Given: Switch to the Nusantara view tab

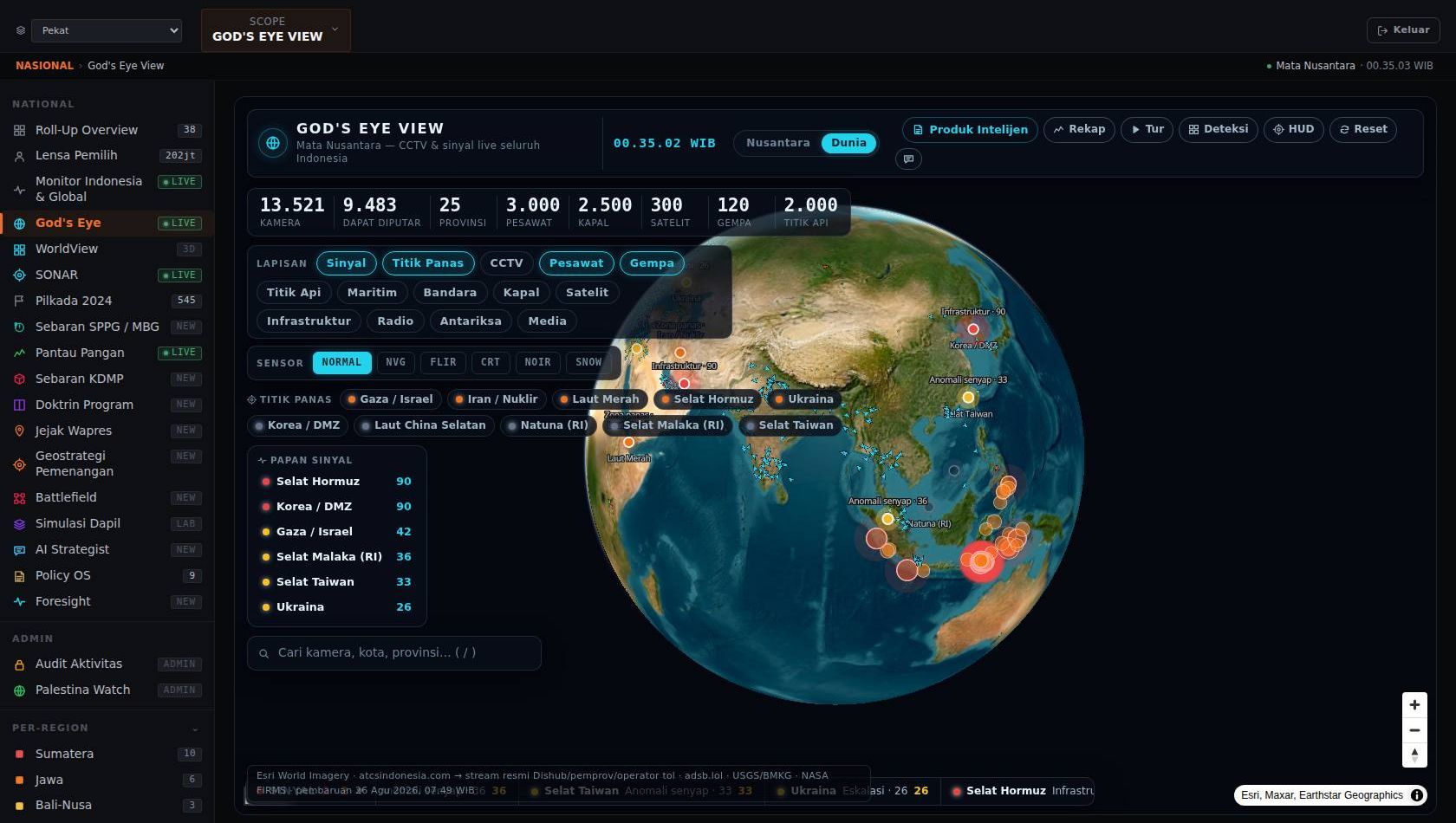Looking at the screenshot, I should (x=778, y=143).
